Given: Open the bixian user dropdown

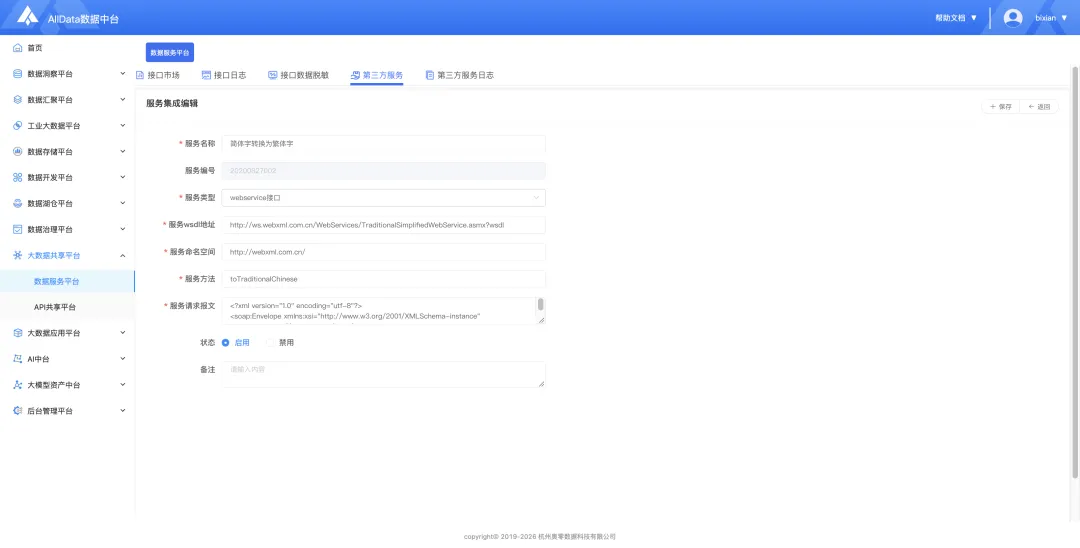Looking at the screenshot, I should tap(1051, 18).
